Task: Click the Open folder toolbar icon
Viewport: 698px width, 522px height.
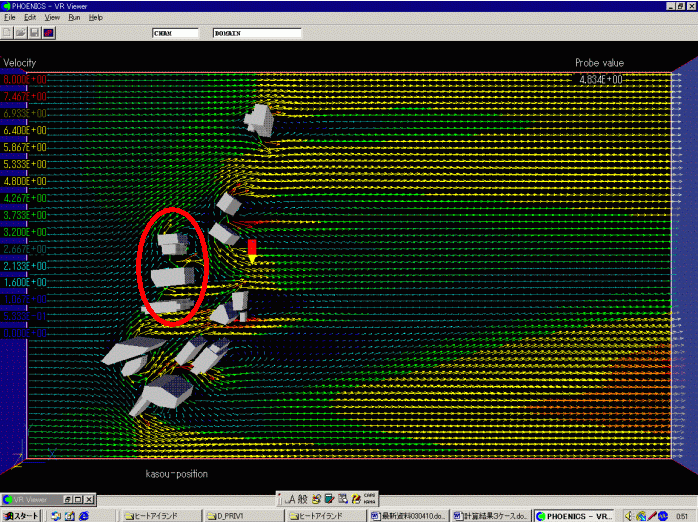Action: 21,33
